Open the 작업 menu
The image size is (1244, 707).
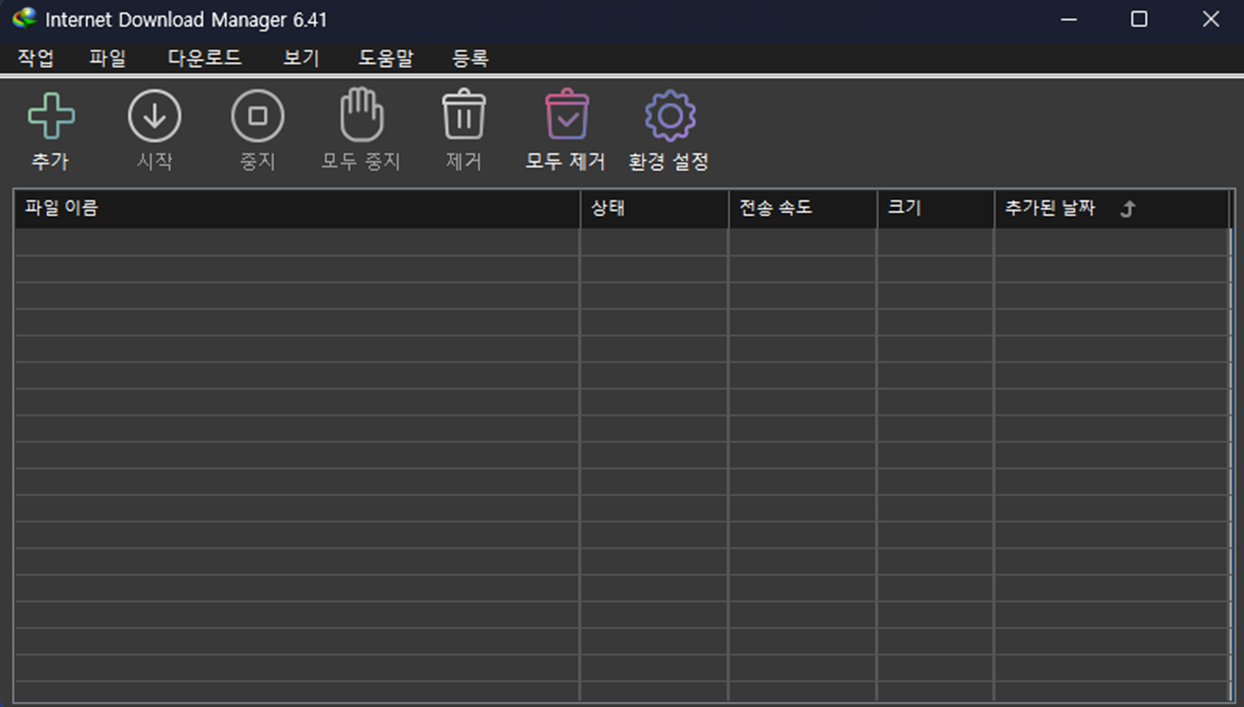(36, 58)
